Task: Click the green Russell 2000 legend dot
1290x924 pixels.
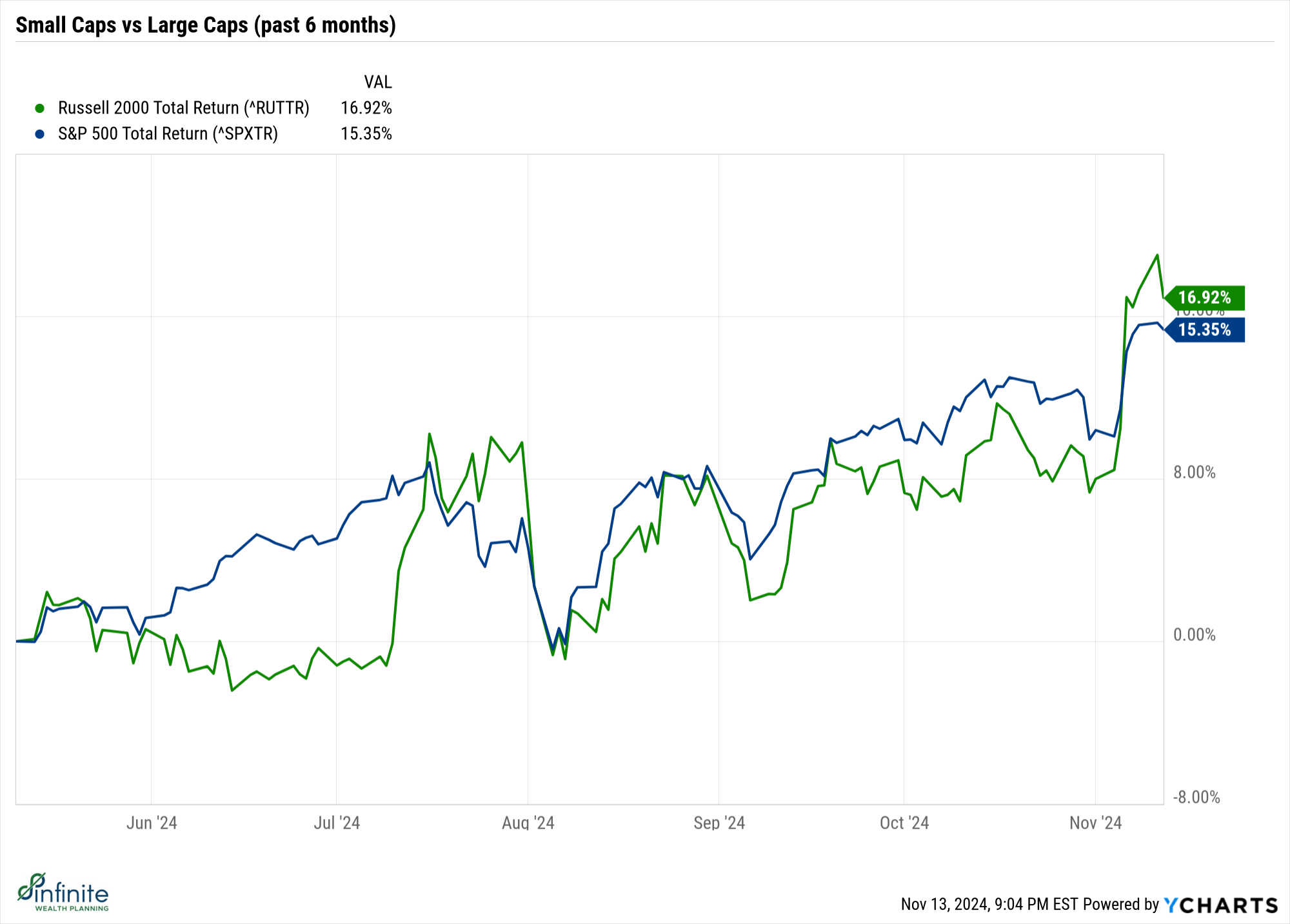Action: tap(40, 108)
